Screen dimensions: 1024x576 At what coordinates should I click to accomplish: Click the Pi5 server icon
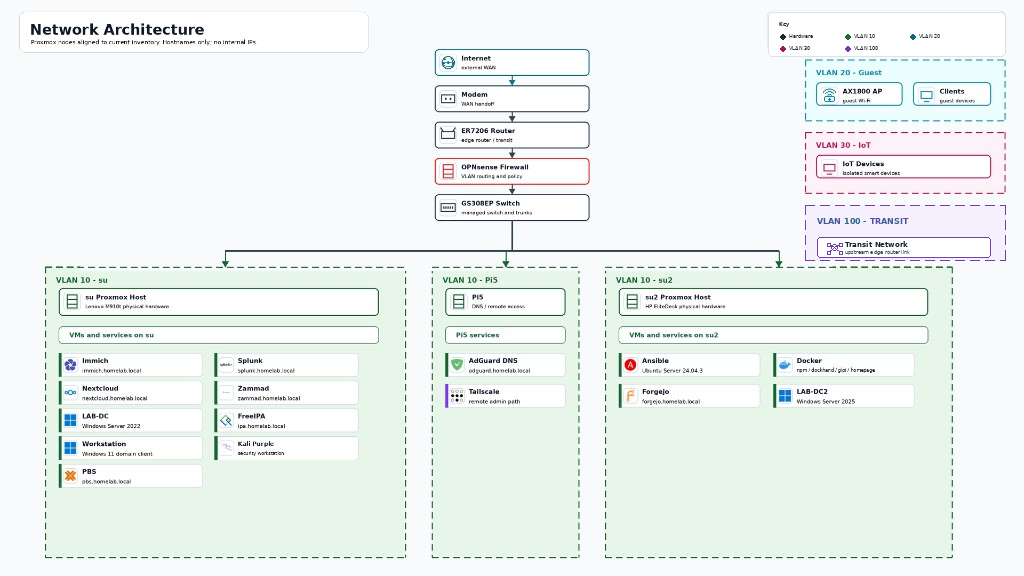[x=458, y=301]
